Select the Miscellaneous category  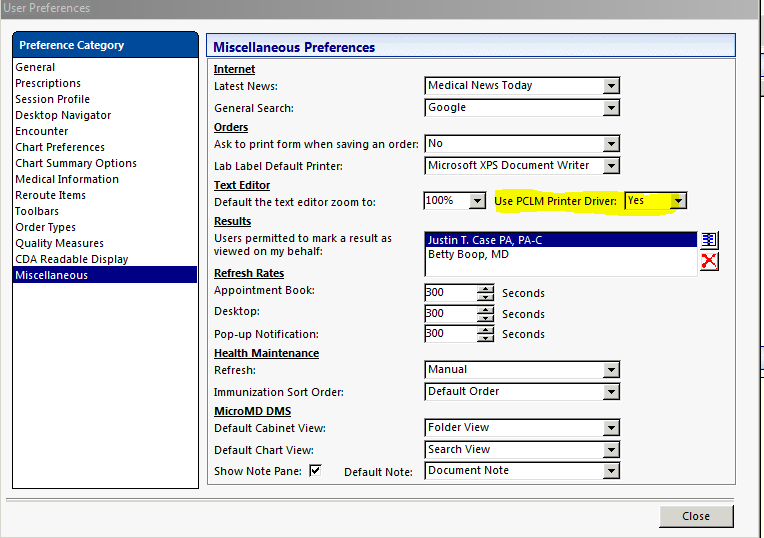(x=105, y=275)
